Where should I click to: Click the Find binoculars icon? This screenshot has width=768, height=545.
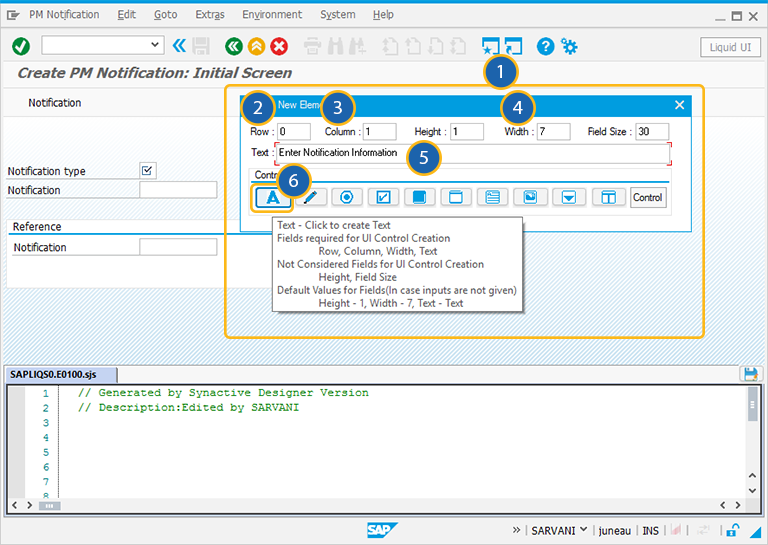click(336, 47)
